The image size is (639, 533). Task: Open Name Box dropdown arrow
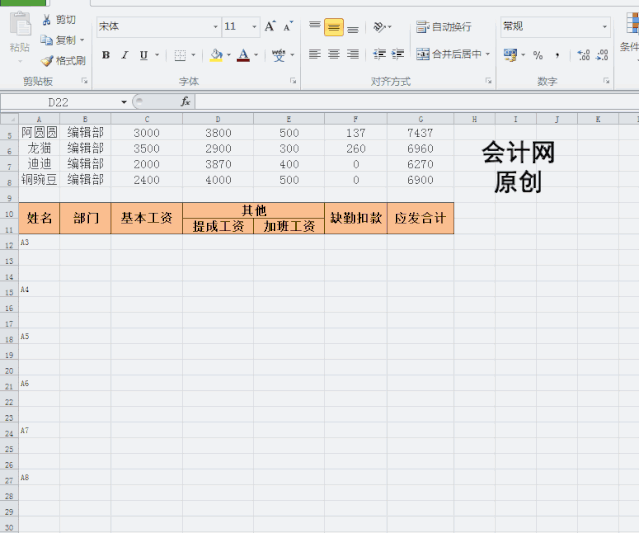click(x=124, y=102)
